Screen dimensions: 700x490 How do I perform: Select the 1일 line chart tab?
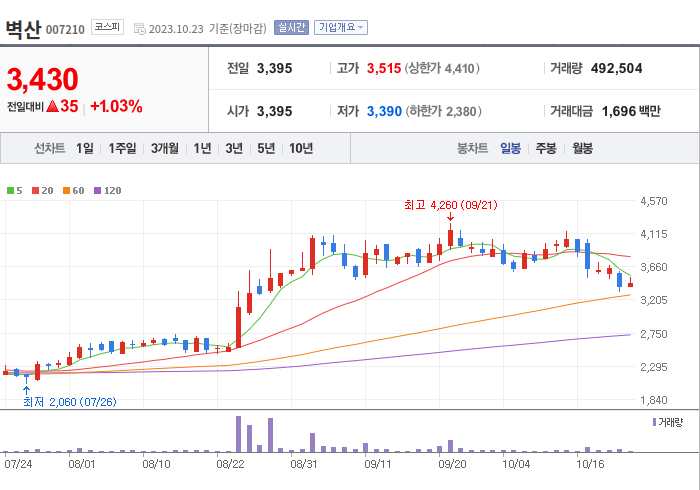point(85,148)
